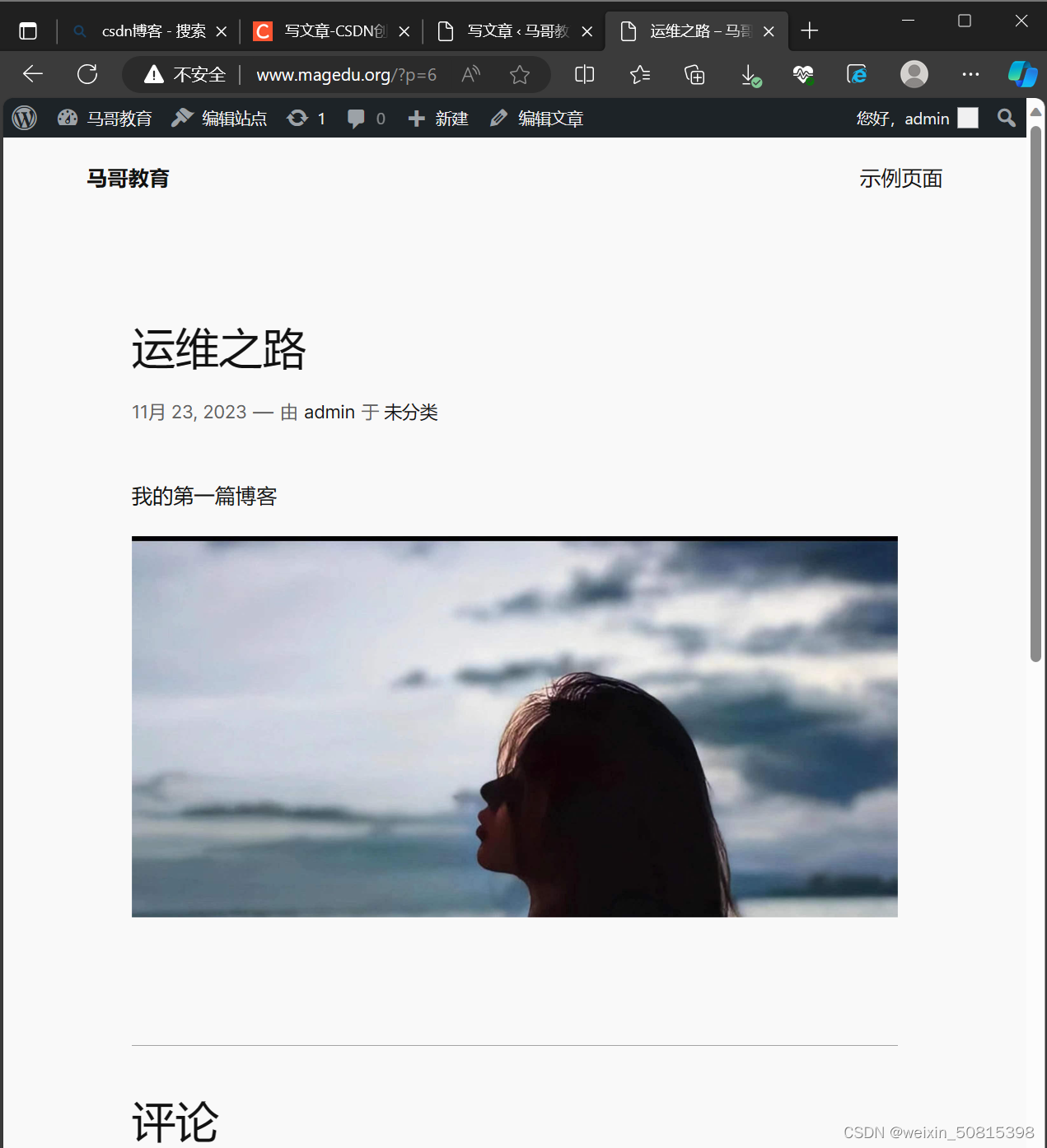Click the featured post image
The width and height of the screenshot is (1047, 1148).
514,726
